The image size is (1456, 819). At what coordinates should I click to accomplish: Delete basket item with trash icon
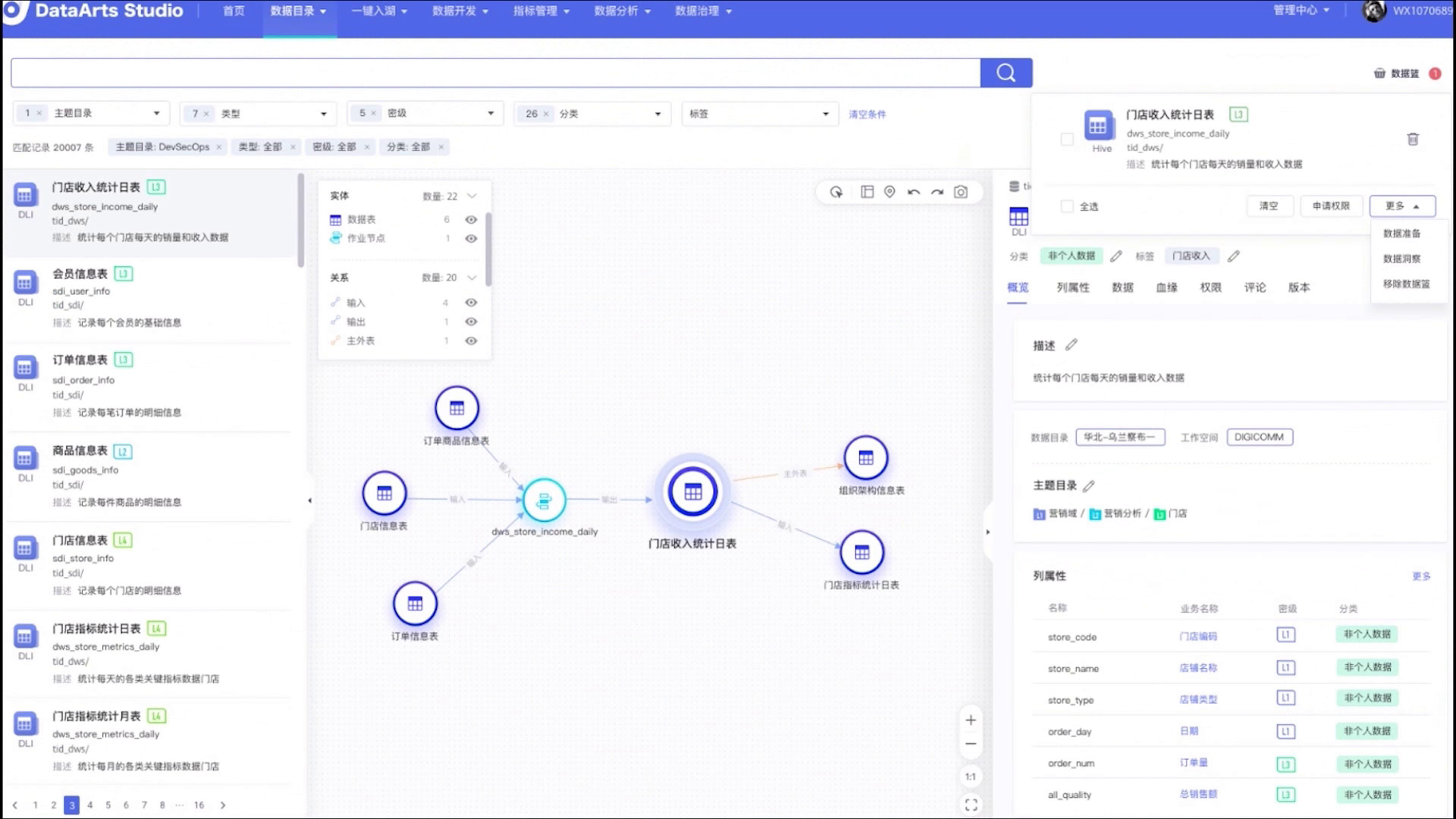pos(1413,139)
